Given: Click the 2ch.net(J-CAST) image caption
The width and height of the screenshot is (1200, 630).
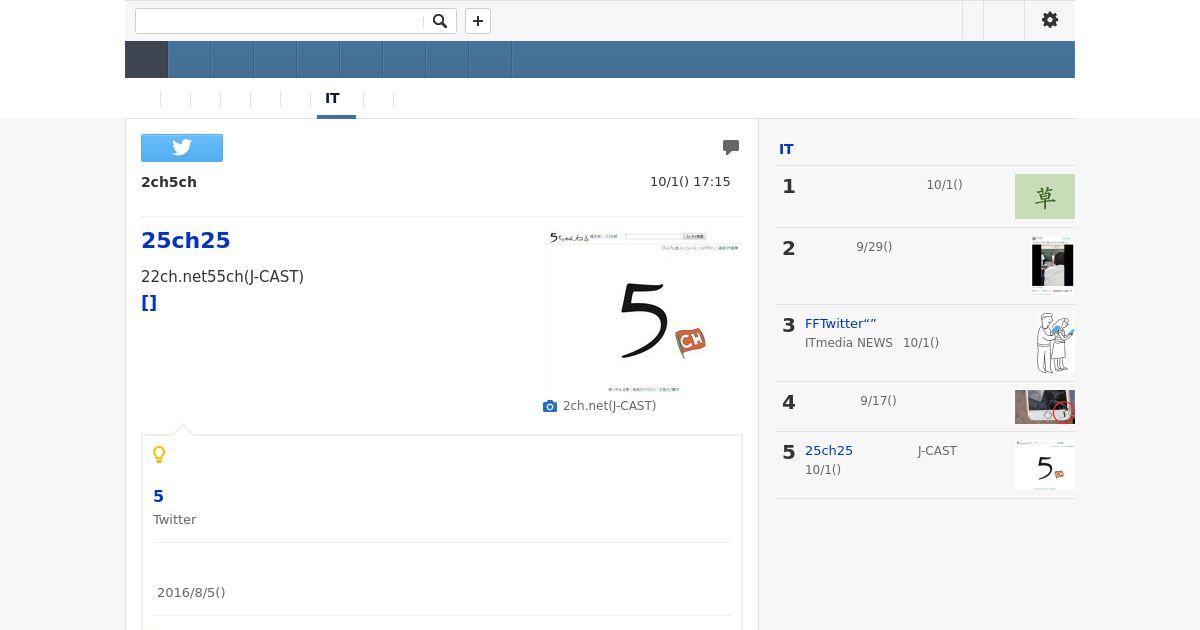Looking at the screenshot, I should 609,406.
